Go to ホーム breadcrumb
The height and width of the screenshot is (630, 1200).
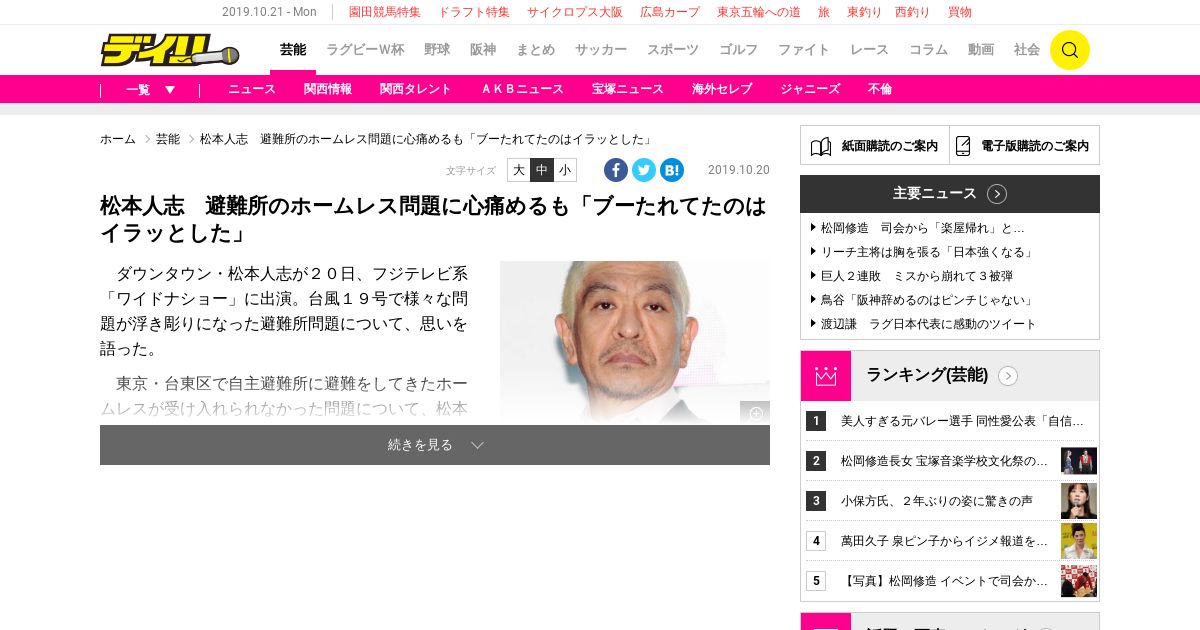[118, 139]
